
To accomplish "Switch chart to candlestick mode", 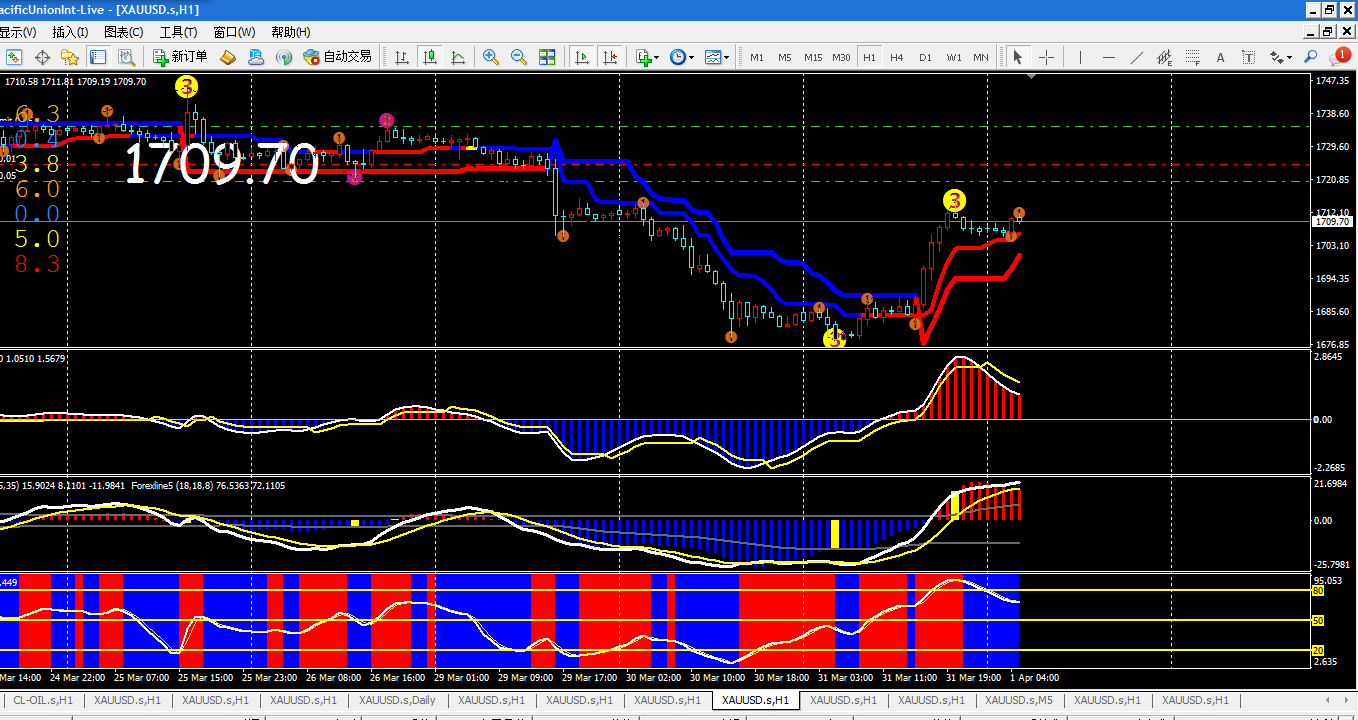I will tap(430, 57).
